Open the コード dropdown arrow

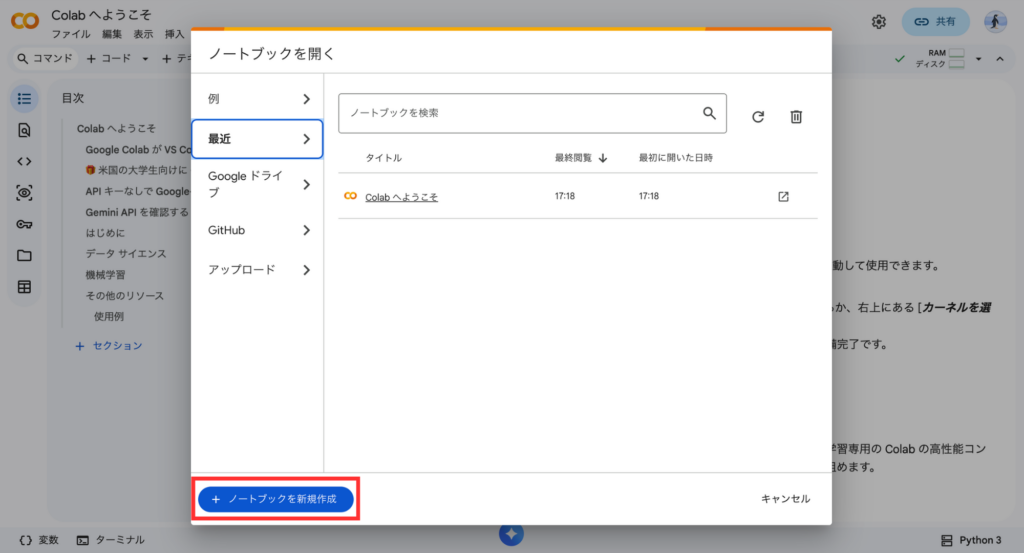(145, 59)
